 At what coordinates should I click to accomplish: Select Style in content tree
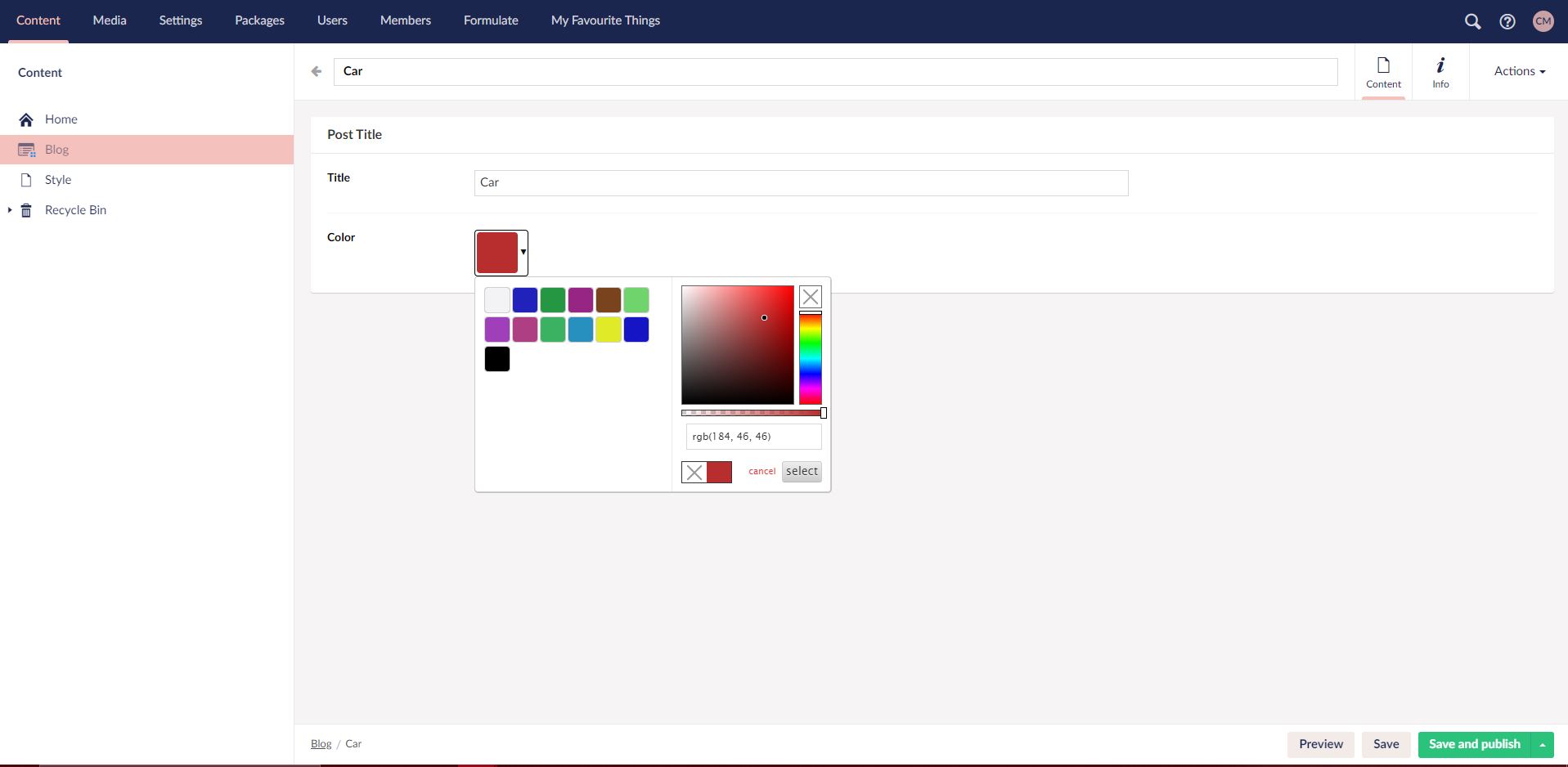coord(58,180)
